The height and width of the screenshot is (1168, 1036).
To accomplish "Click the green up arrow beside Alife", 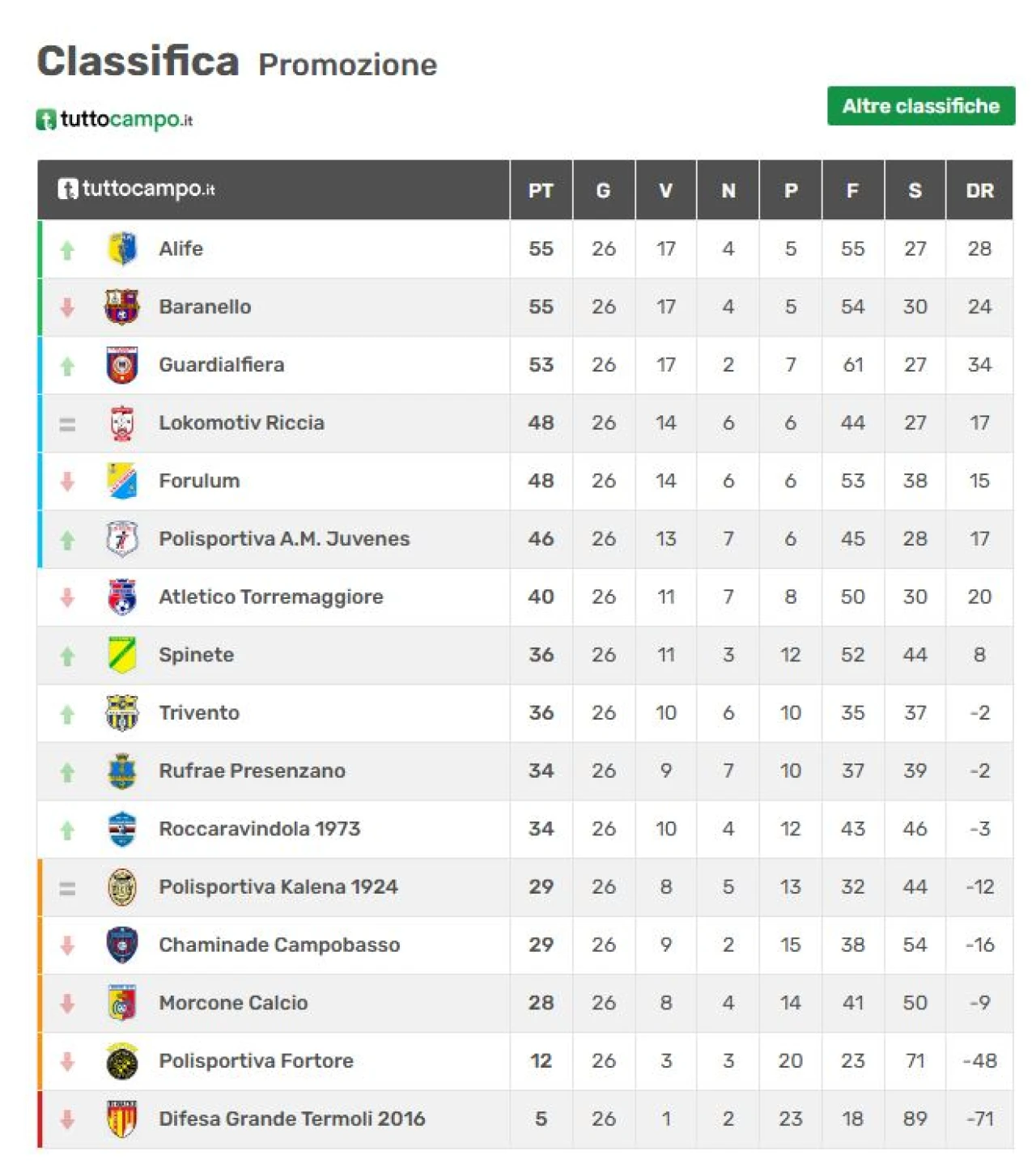I will click(67, 250).
